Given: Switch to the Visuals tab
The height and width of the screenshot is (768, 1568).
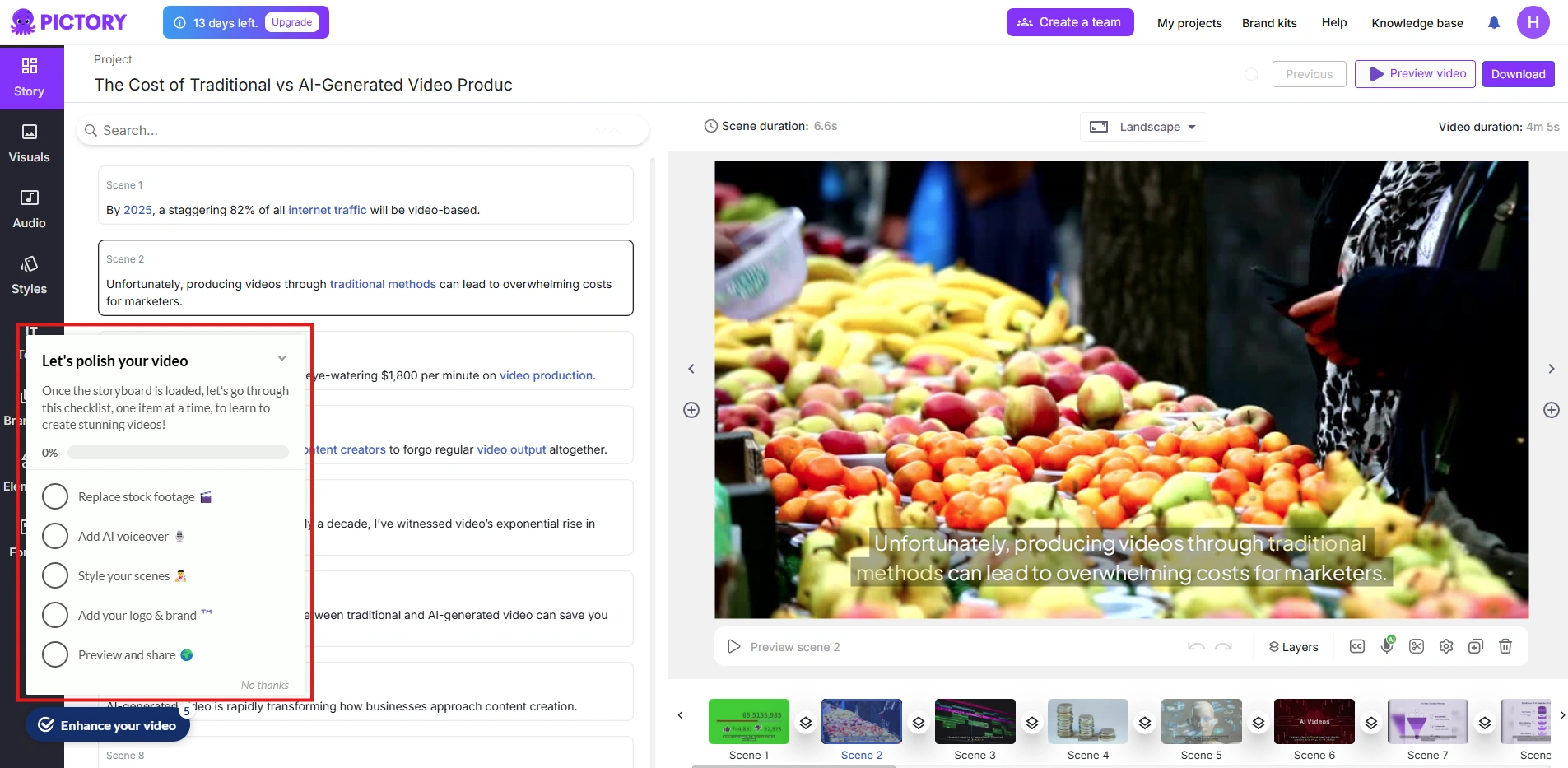Looking at the screenshot, I should (x=30, y=143).
